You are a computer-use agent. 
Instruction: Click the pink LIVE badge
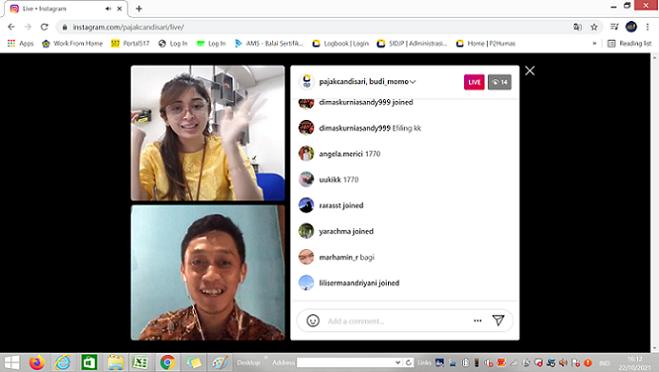click(474, 82)
